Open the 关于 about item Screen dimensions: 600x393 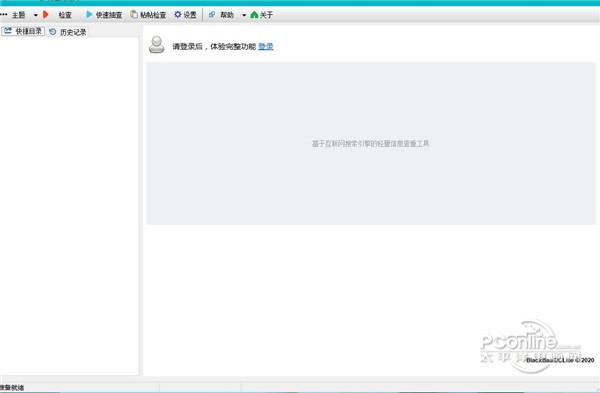click(x=266, y=15)
